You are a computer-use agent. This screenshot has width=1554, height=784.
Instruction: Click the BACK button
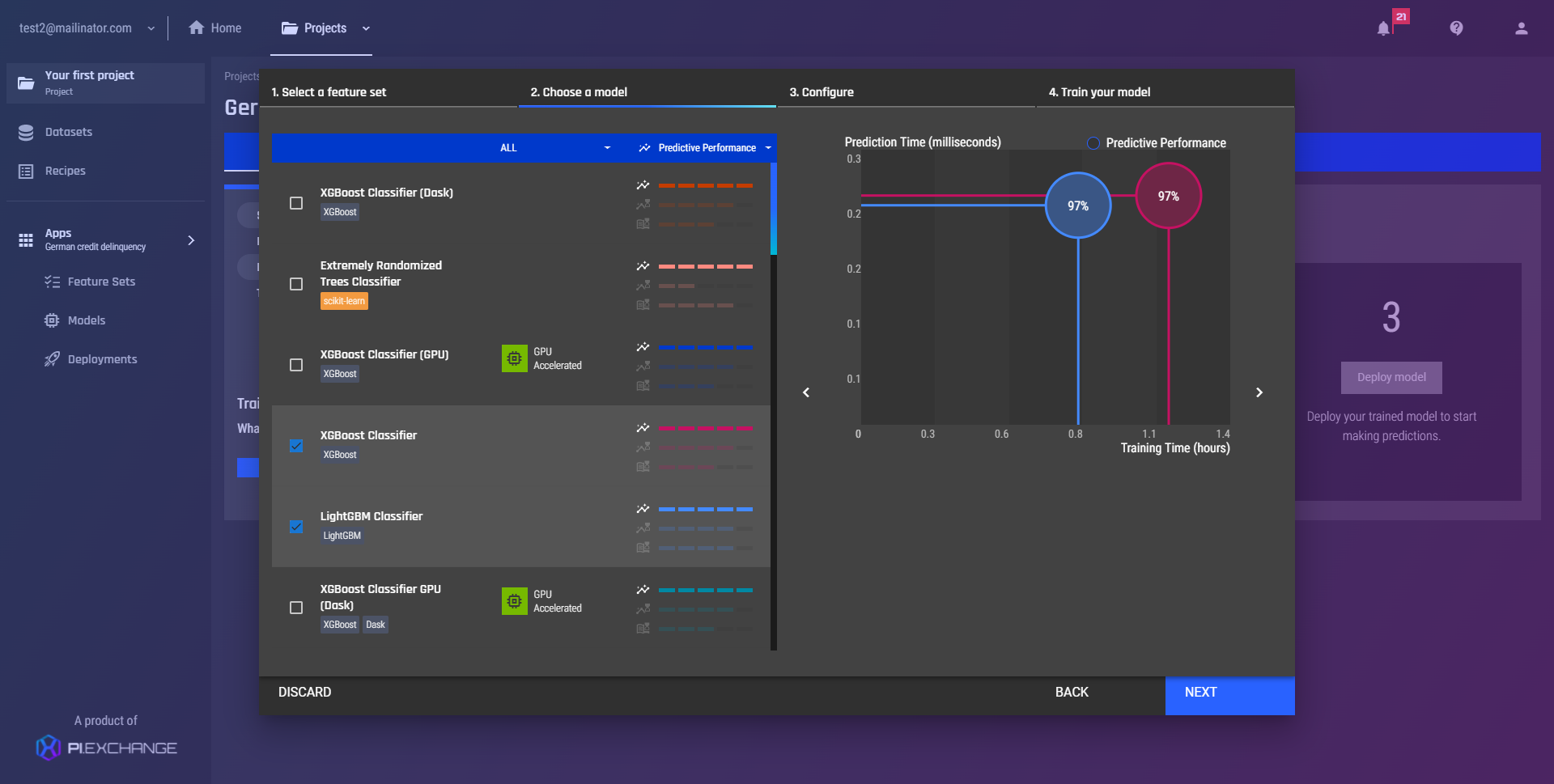(x=1072, y=693)
